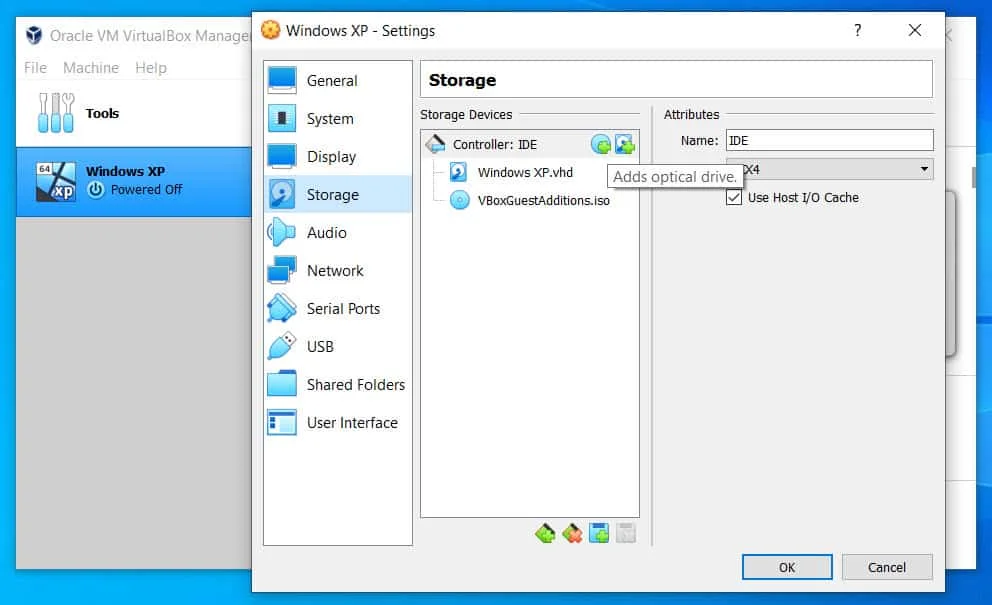Select the Storage settings category
992x605 pixels.
337,194
